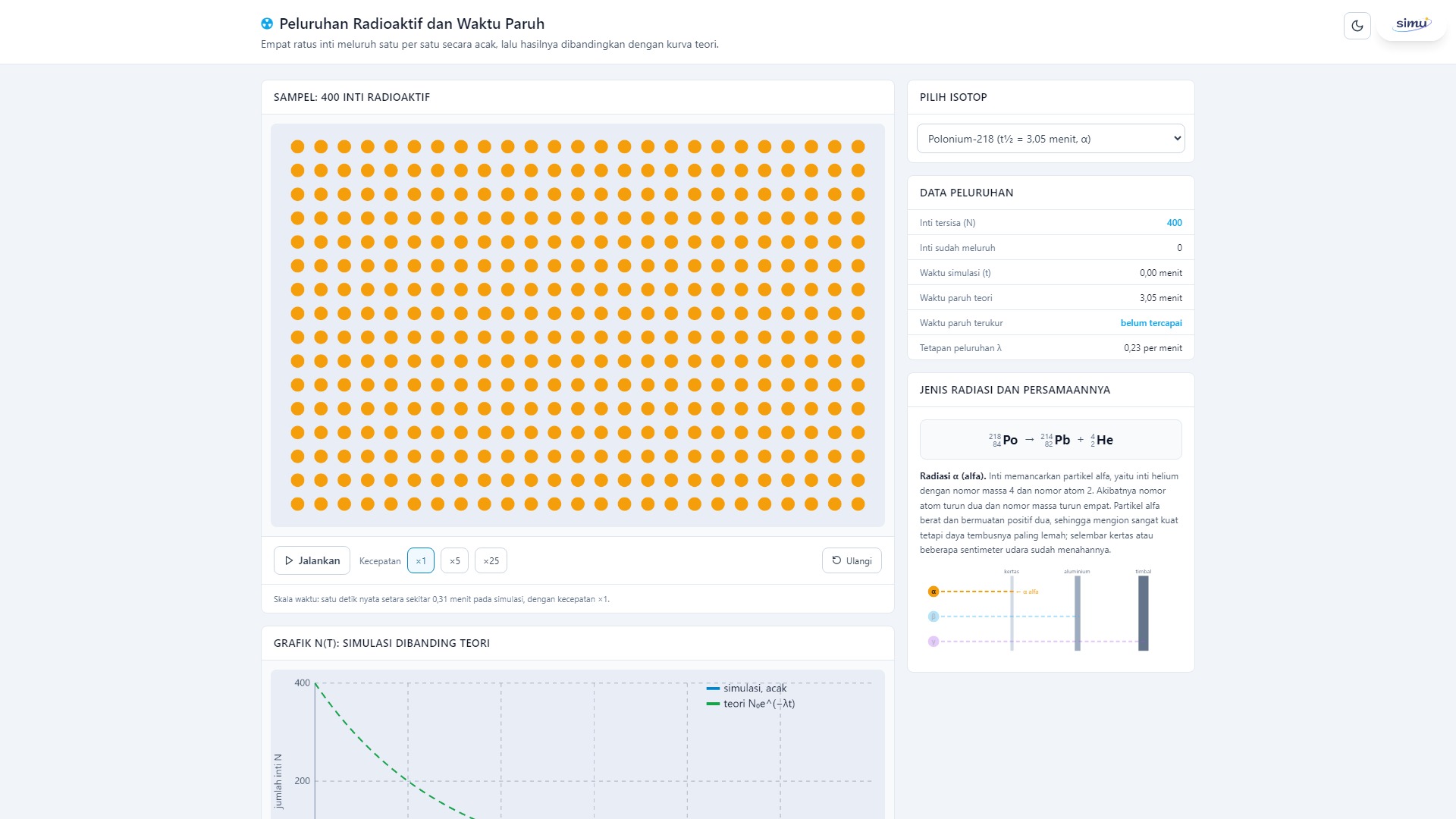Click the Inti tersisa value 400
Screen dimensions: 1456x819
click(1174, 223)
